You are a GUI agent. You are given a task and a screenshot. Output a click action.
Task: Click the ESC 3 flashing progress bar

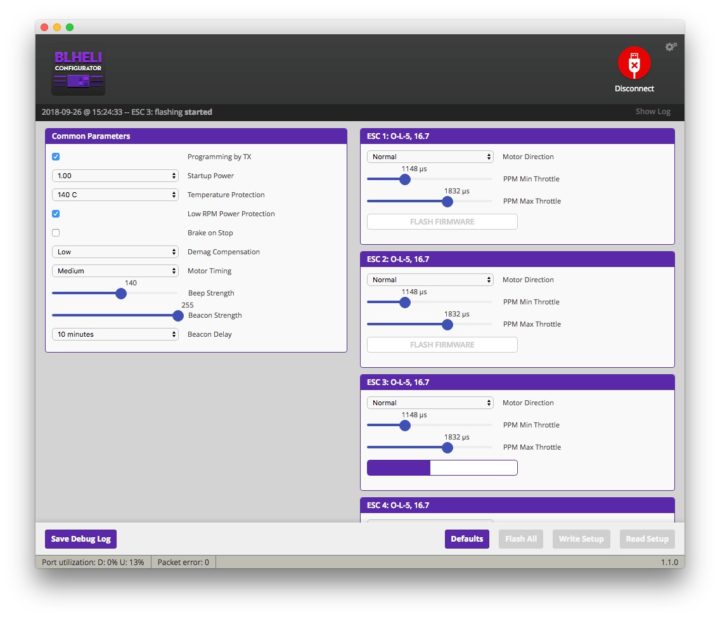[x=442, y=468]
